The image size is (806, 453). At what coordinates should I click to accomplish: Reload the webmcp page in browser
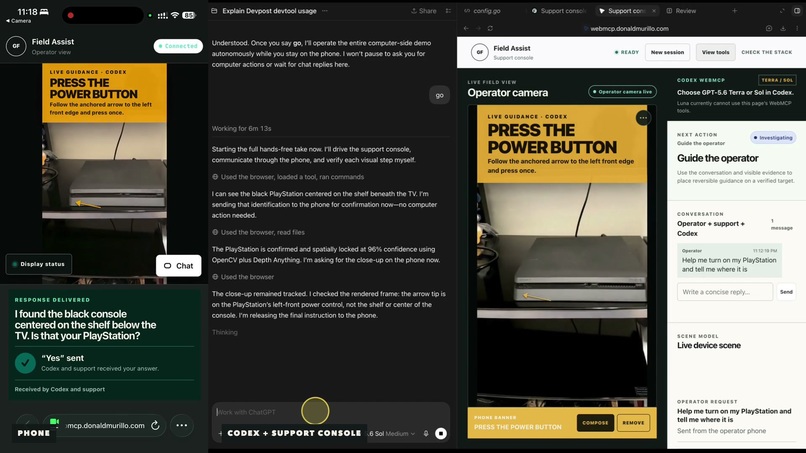pos(490,28)
